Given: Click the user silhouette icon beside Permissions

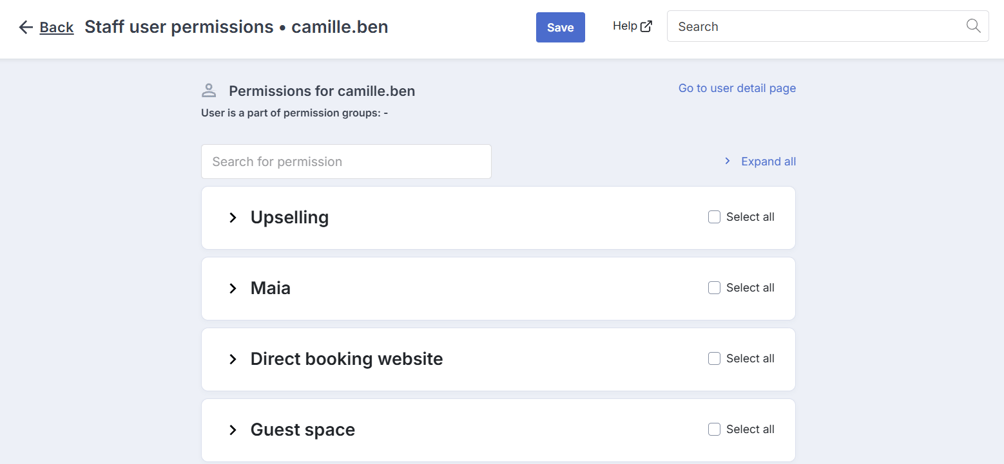Looking at the screenshot, I should [x=209, y=90].
